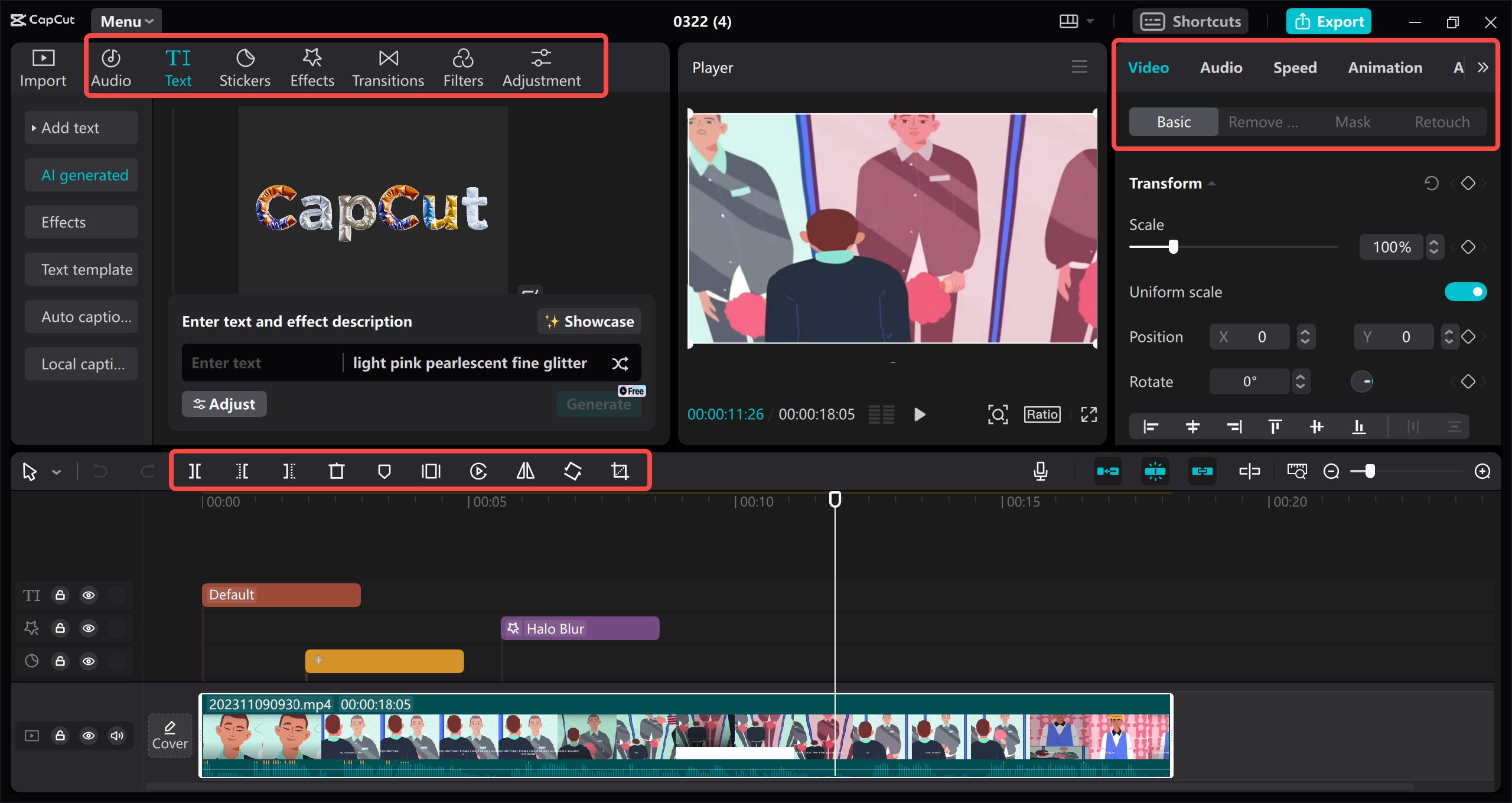Click the Split tool icon
1512x803 pixels.
(195, 471)
